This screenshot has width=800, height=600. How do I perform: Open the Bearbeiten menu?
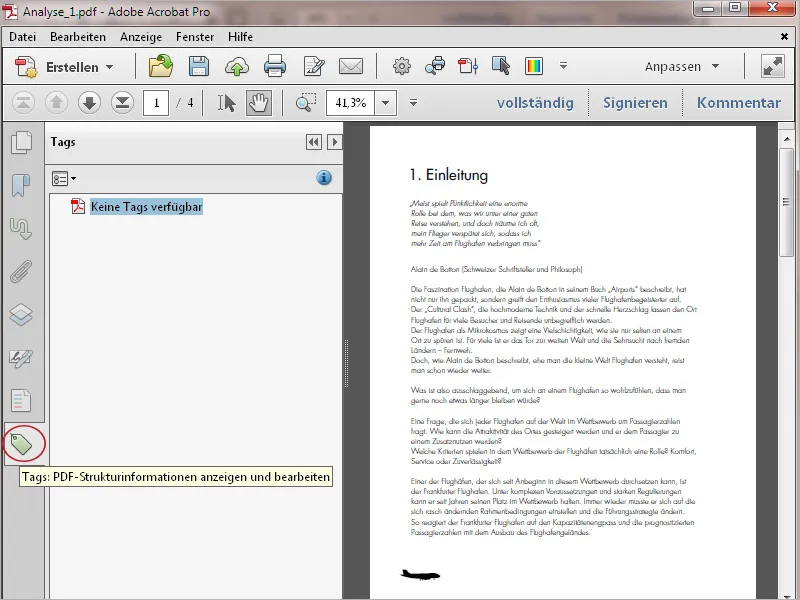point(78,37)
